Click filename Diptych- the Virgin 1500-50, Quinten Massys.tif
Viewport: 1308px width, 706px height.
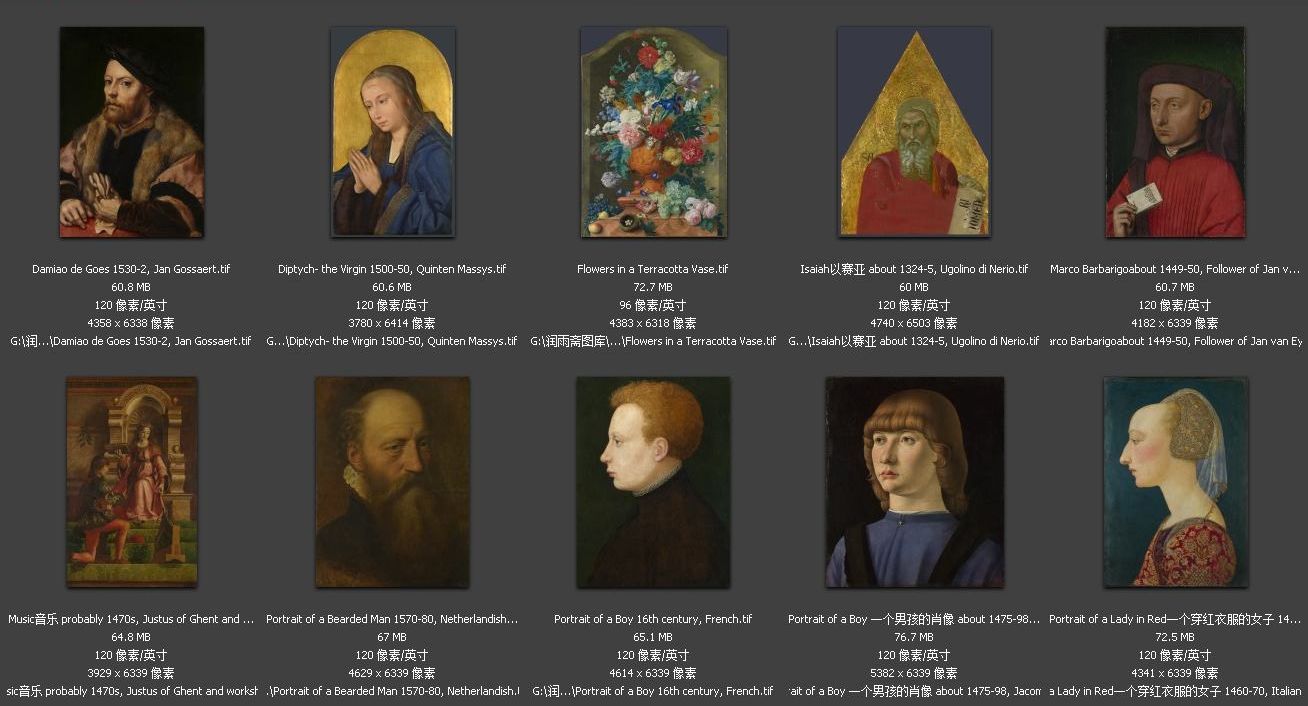click(x=392, y=269)
